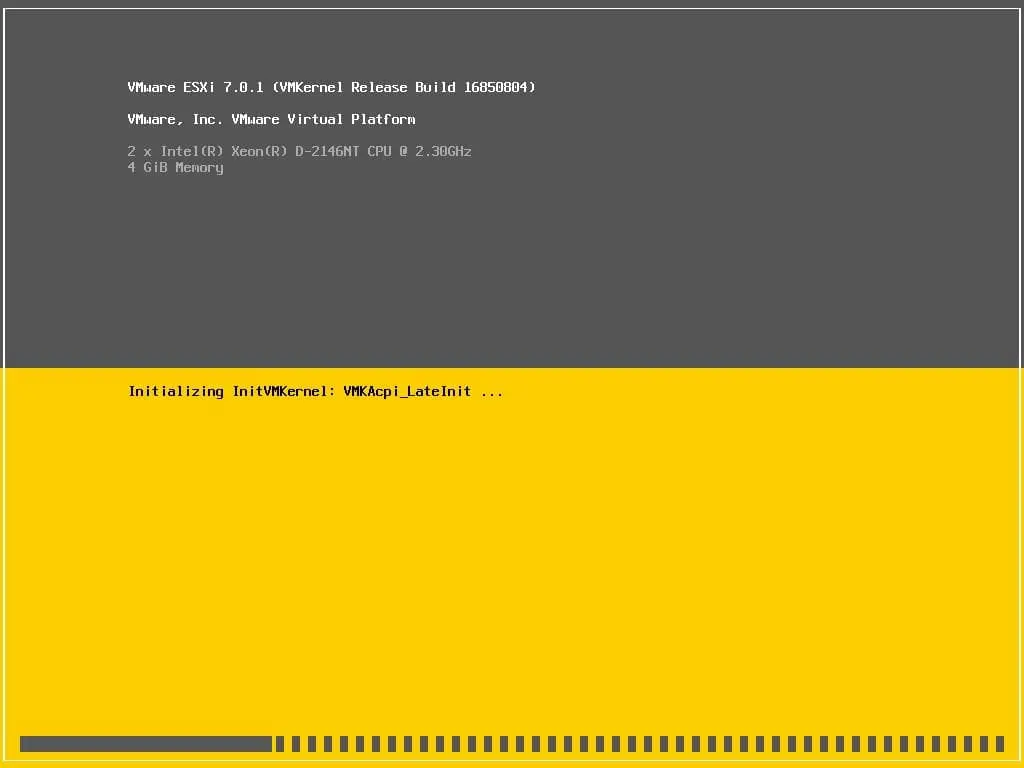Click the build number 16850804
Viewport: 1024px width, 768px height.
tap(498, 87)
